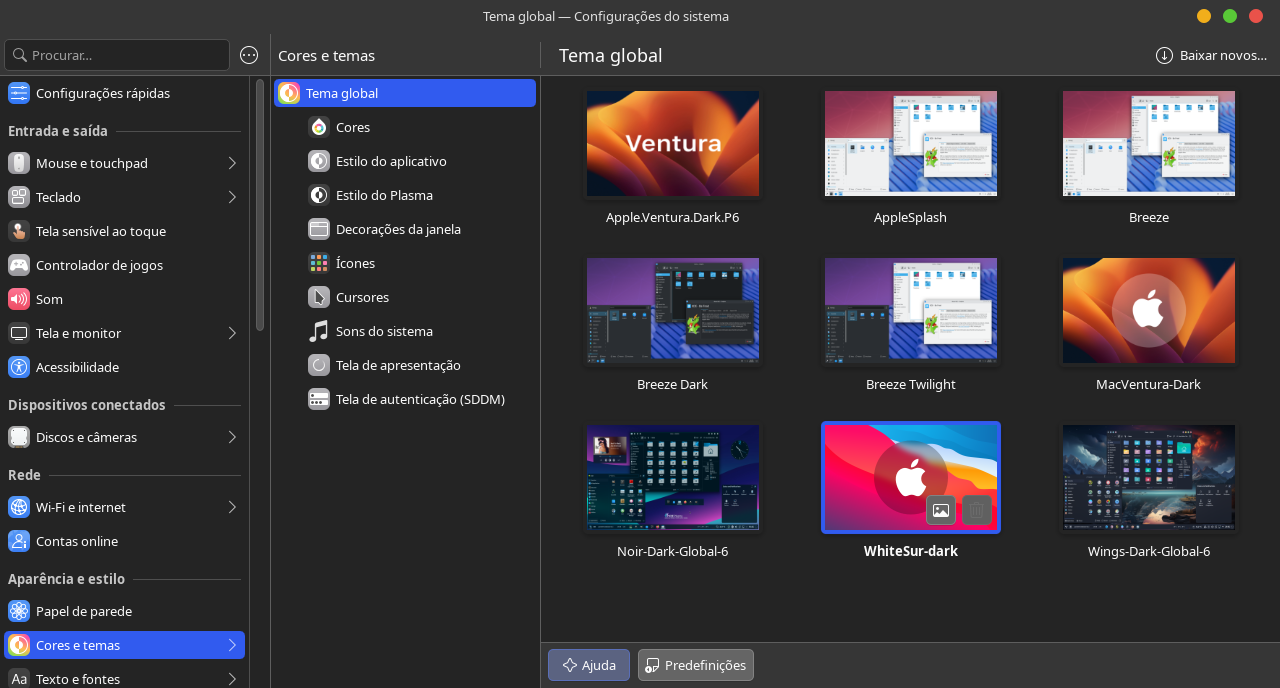Viewport: 1280px width, 688px height.
Task: Click the Cores color wheel icon
Action: pos(319,127)
